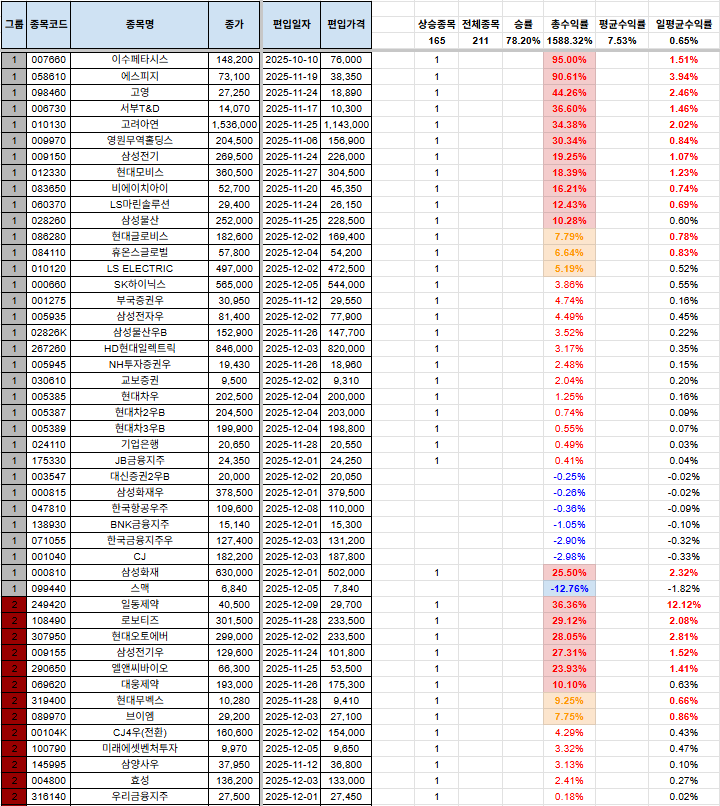Click the 90.61% return cell
The image size is (720, 806).
pyautogui.click(x=569, y=77)
